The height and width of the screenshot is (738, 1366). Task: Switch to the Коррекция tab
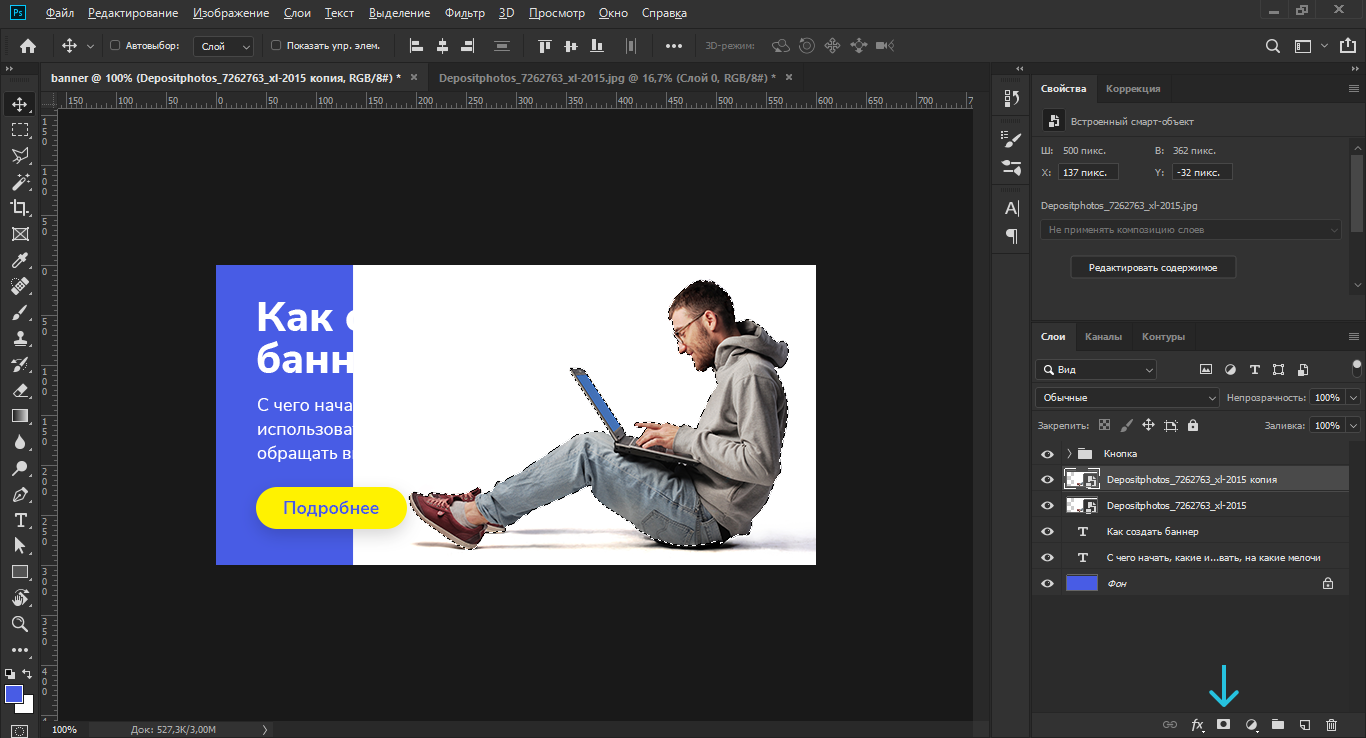1133,88
